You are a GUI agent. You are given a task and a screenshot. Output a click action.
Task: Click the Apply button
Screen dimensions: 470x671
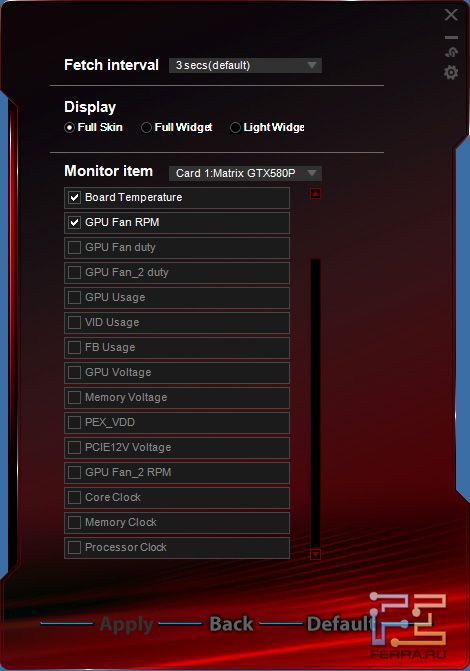coord(126,624)
